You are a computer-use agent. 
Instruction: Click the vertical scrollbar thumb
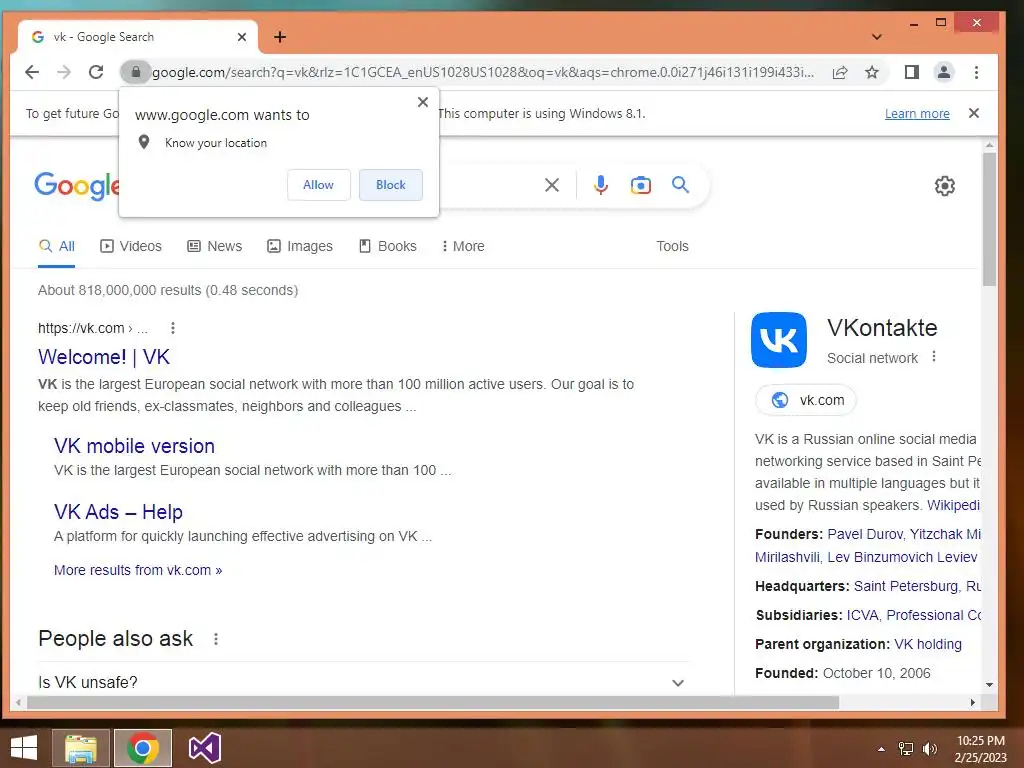click(x=989, y=219)
